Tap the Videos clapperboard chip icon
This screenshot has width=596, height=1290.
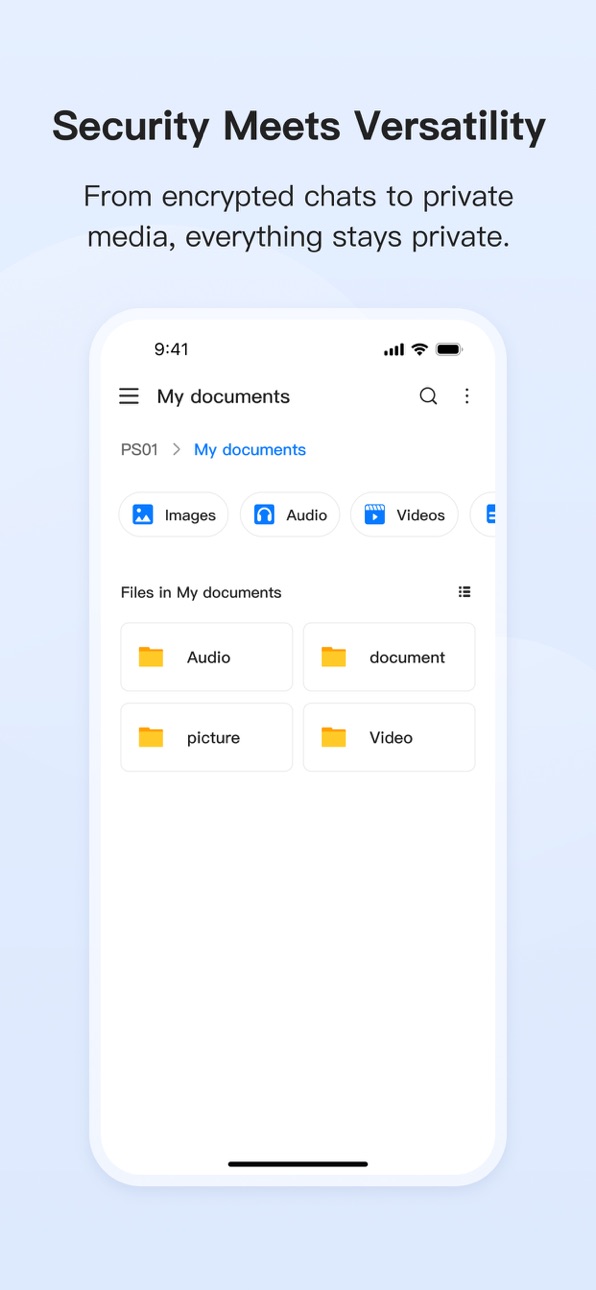374,515
